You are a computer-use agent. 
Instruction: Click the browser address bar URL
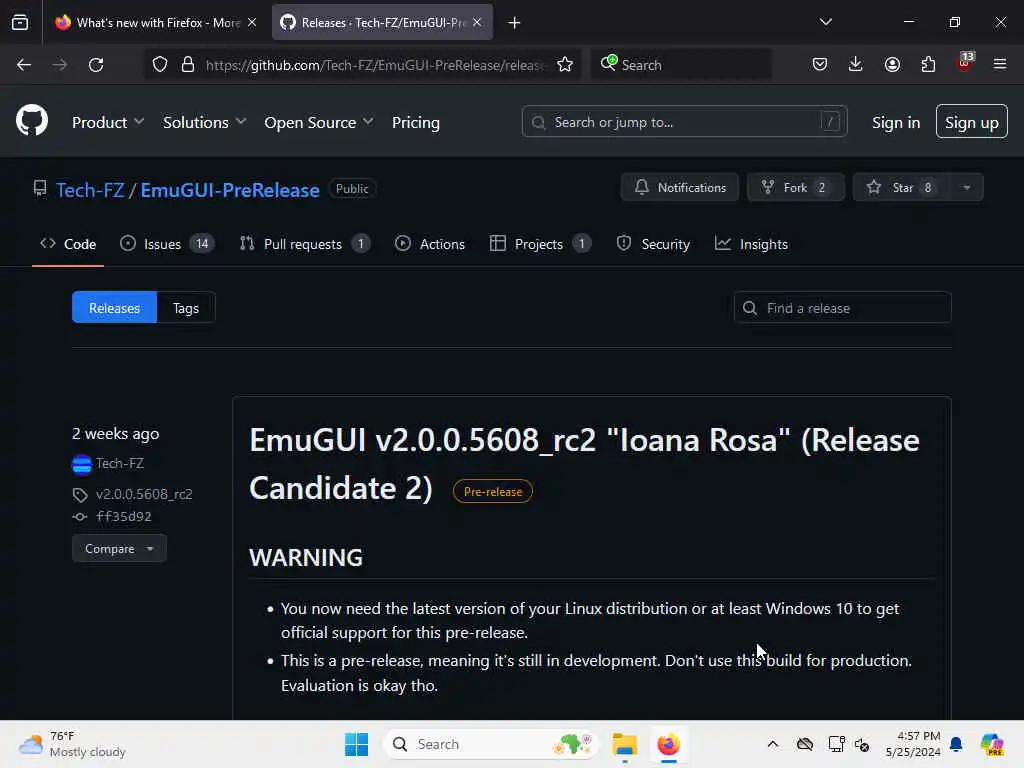coord(375,65)
